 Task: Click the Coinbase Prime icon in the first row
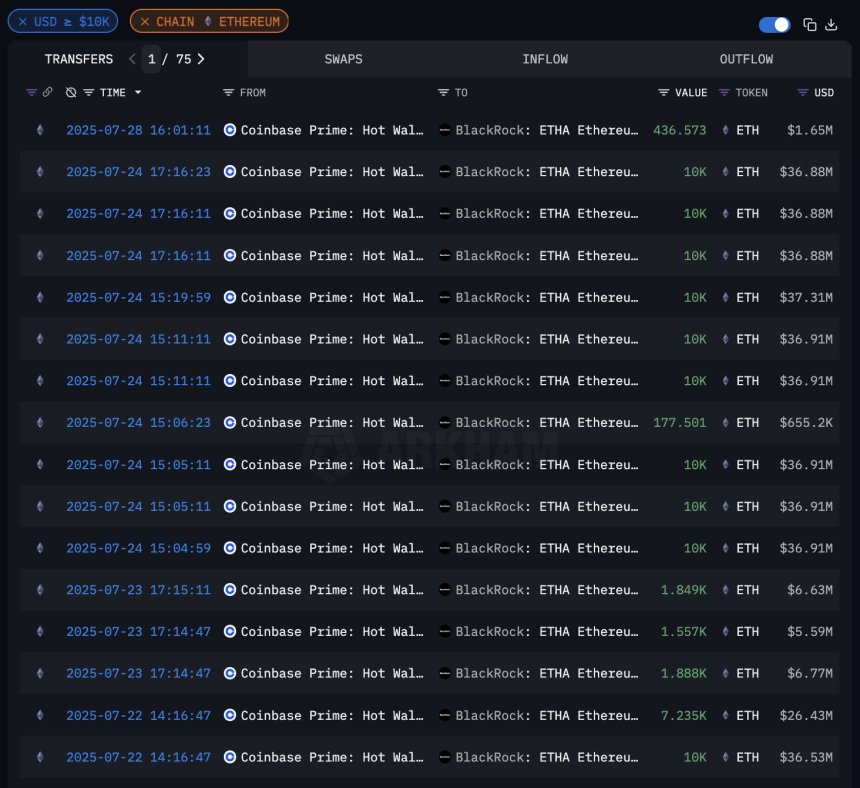tap(229, 130)
